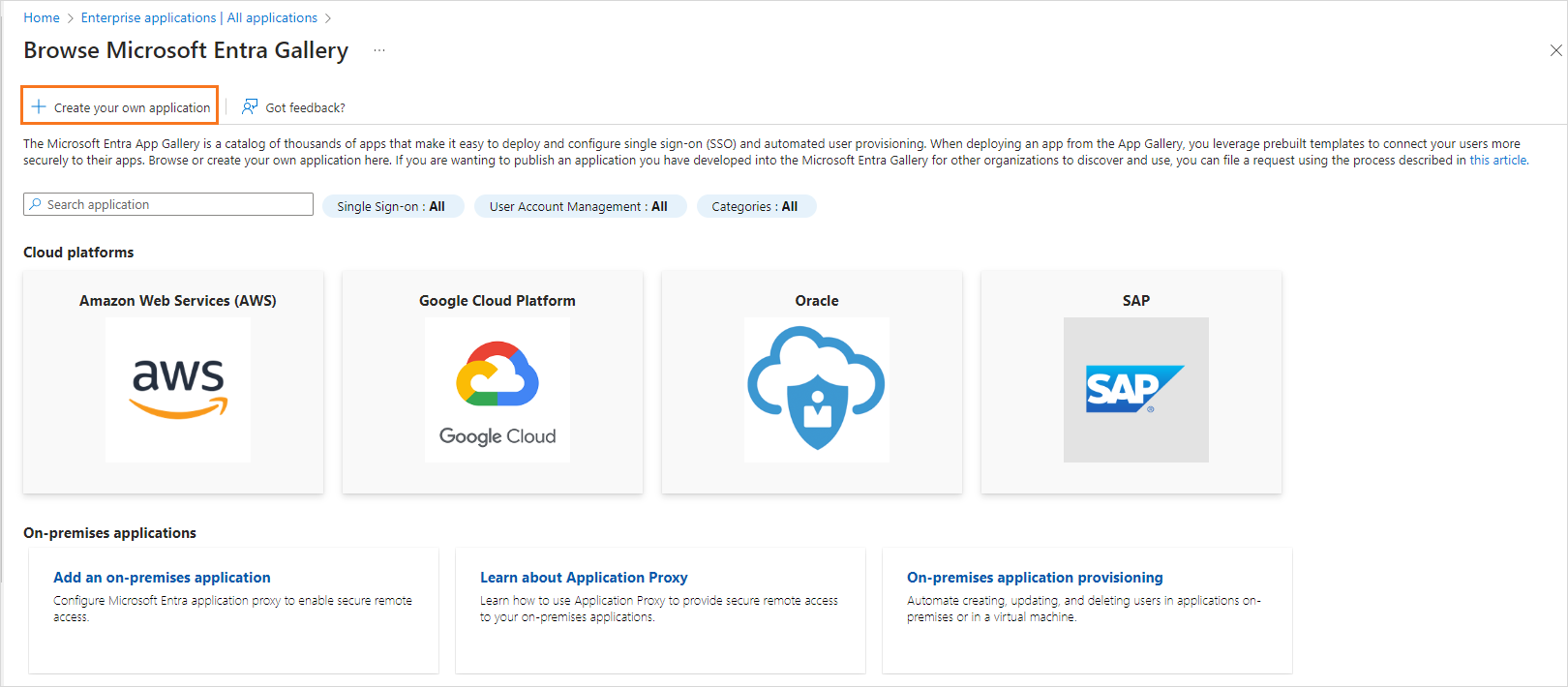Click the Browse Microsoft Entra Gallery title
The width and height of the screenshot is (1568, 687).
tap(186, 50)
